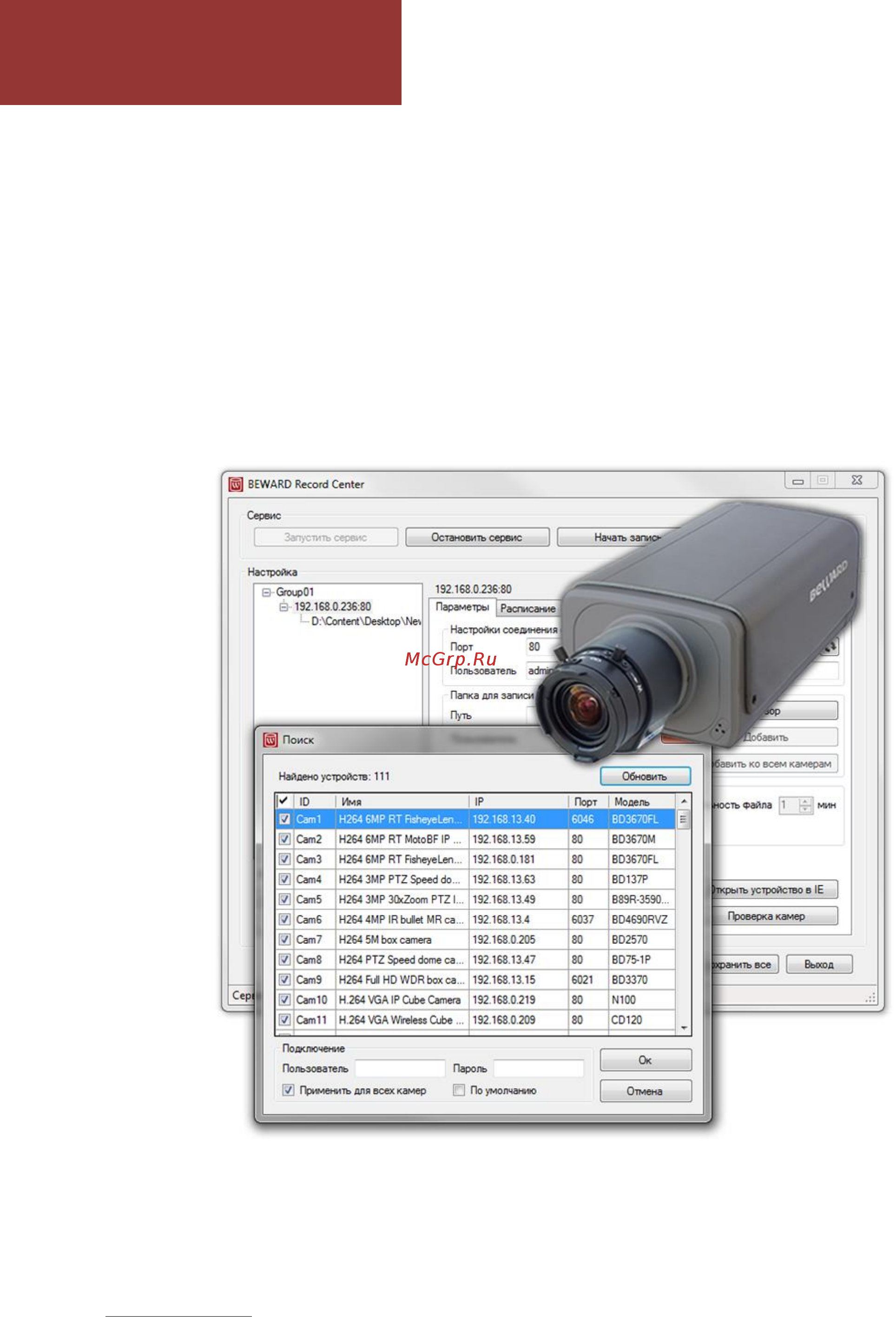Image resolution: width=896 pixels, height=1317 pixels.
Task: Click the device list scrollbar thumb
Action: coord(684,819)
